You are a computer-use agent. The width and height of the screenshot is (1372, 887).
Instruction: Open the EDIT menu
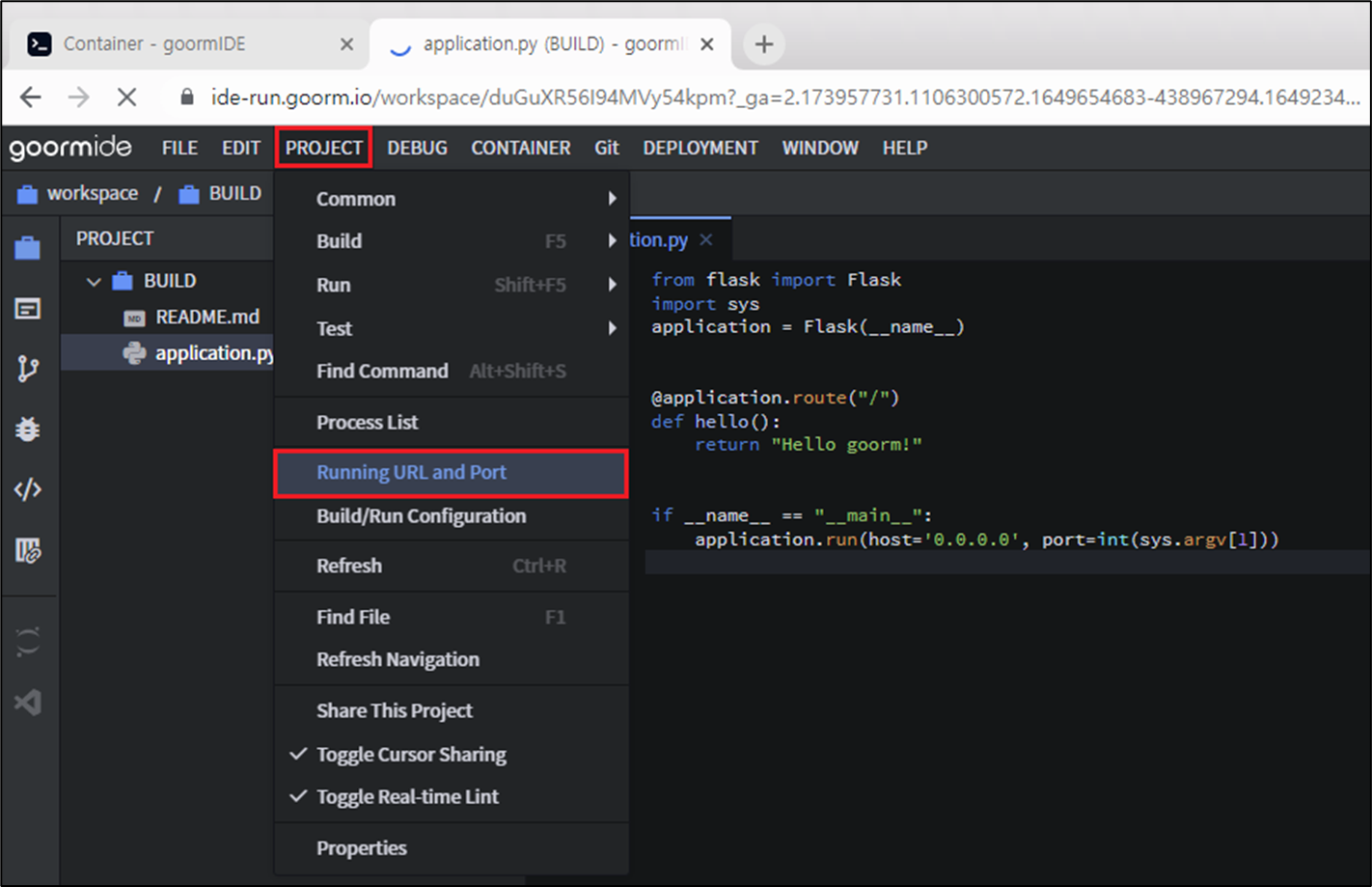tap(241, 148)
